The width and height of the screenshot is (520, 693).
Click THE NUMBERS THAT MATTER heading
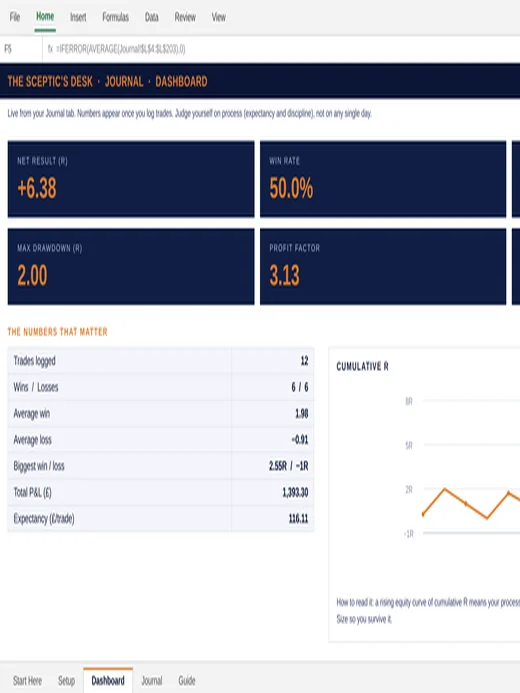tap(57, 331)
